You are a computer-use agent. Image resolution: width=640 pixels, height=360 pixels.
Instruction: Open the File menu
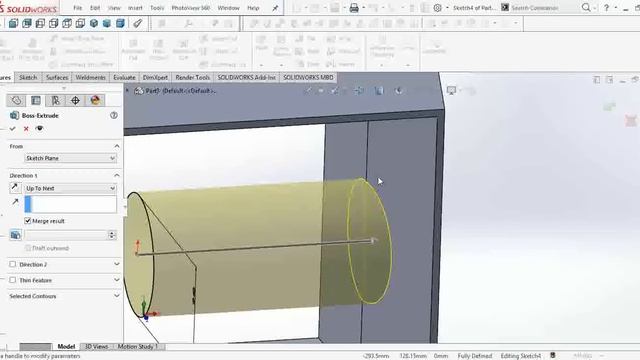point(78,8)
